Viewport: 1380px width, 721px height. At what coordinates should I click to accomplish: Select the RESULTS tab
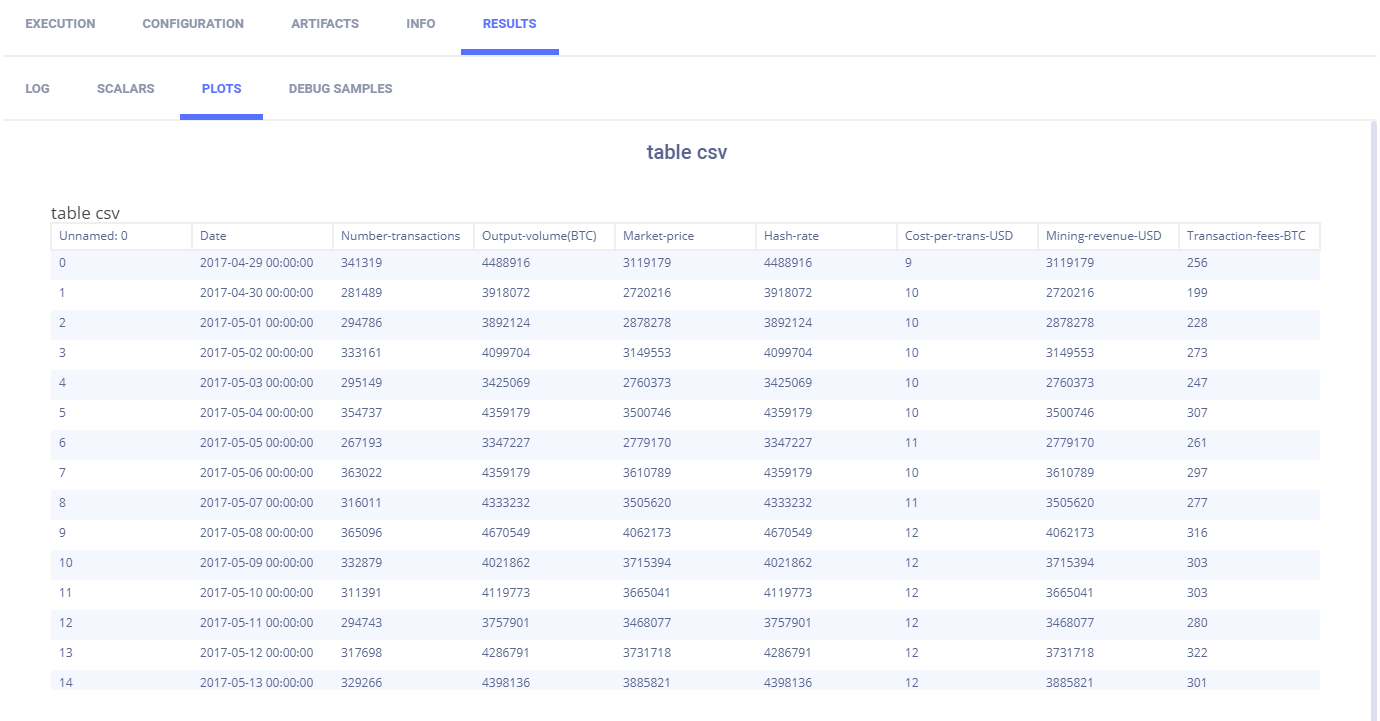pos(509,24)
